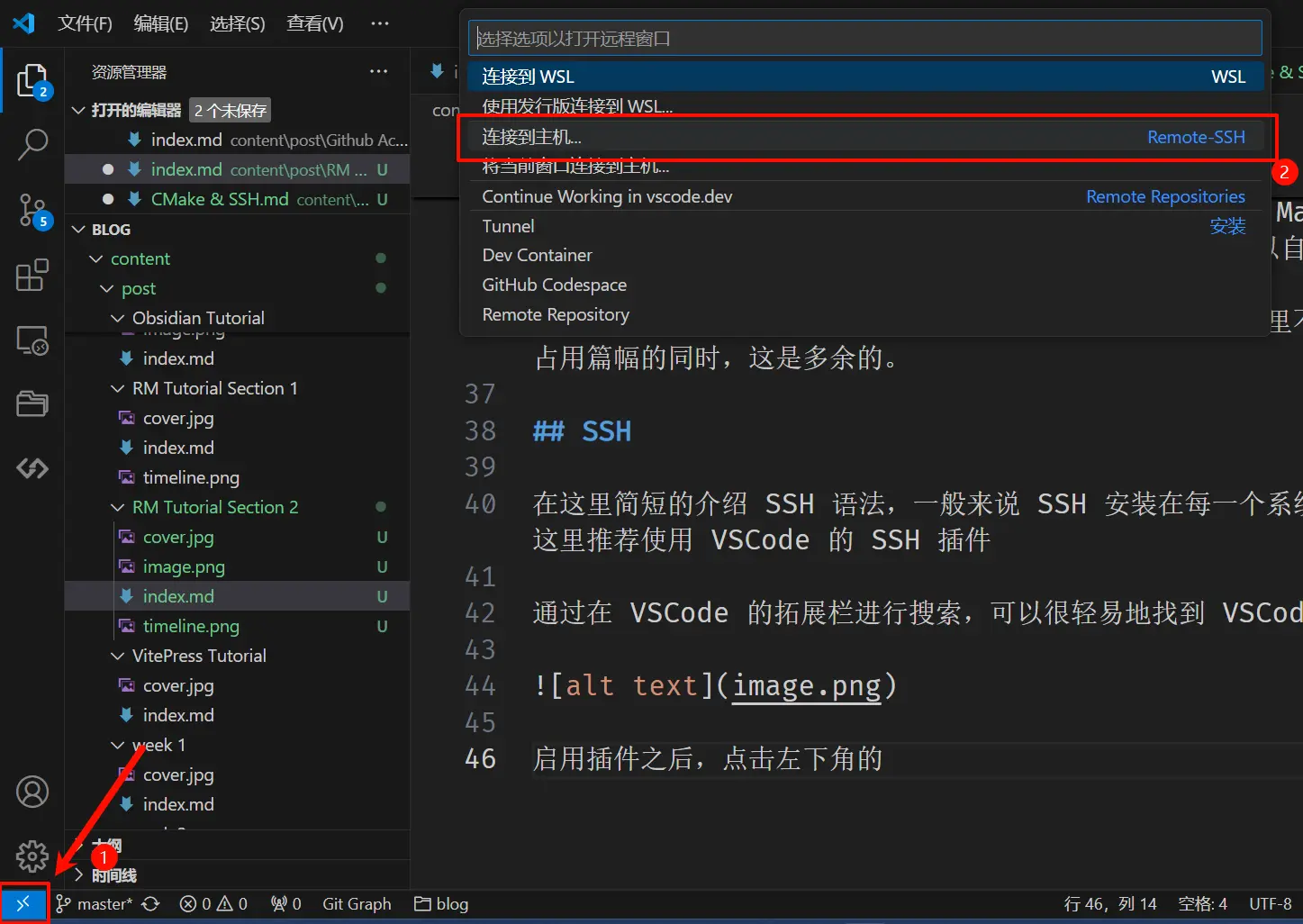The width and height of the screenshot is (1303, 924).
Task: Focus the remote window options search field
Action: pyautogui.click(x=864, y=39)
